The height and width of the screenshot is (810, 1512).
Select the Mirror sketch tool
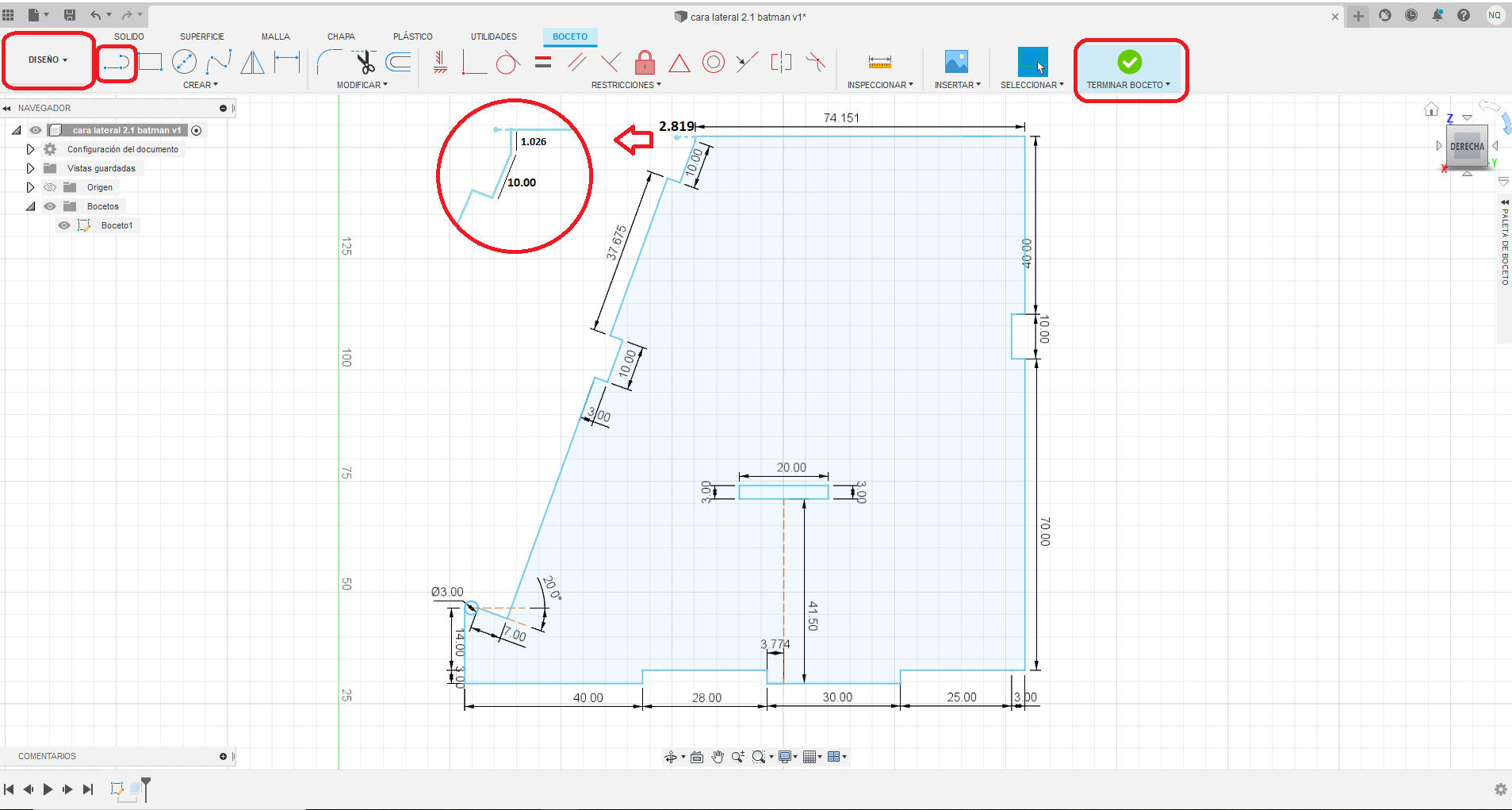253,62
